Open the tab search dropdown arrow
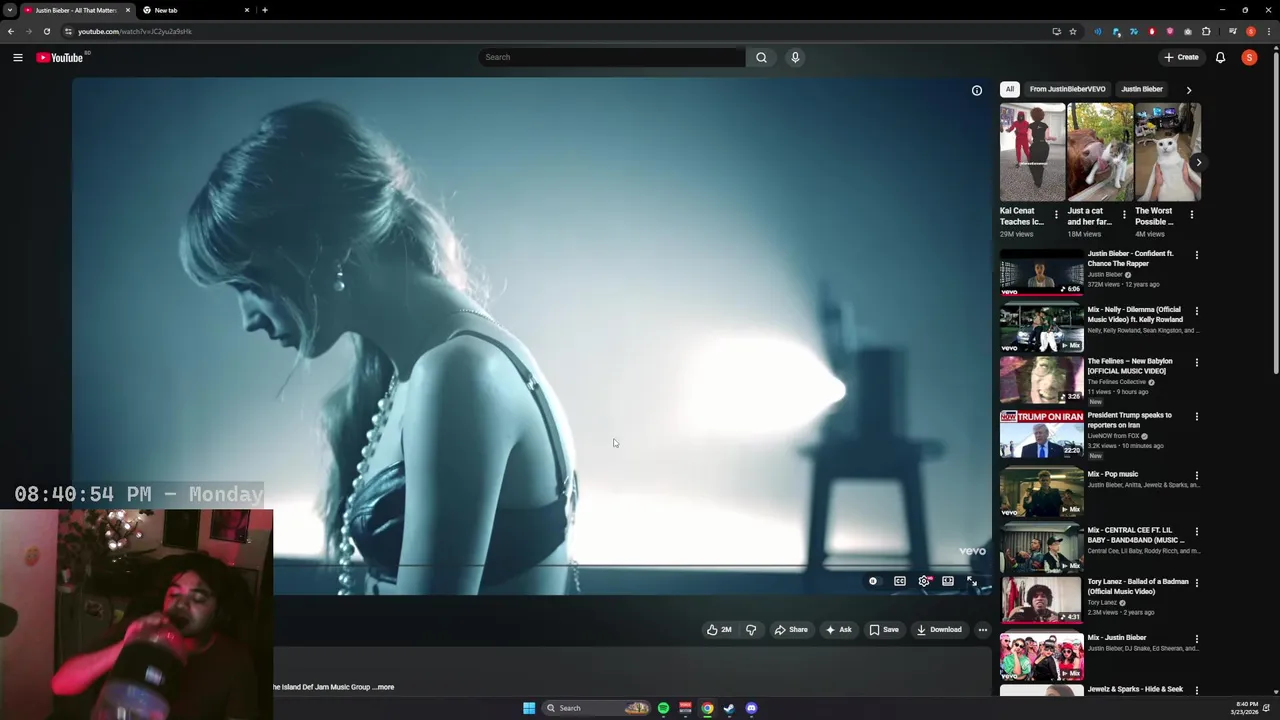 [9, 10]
